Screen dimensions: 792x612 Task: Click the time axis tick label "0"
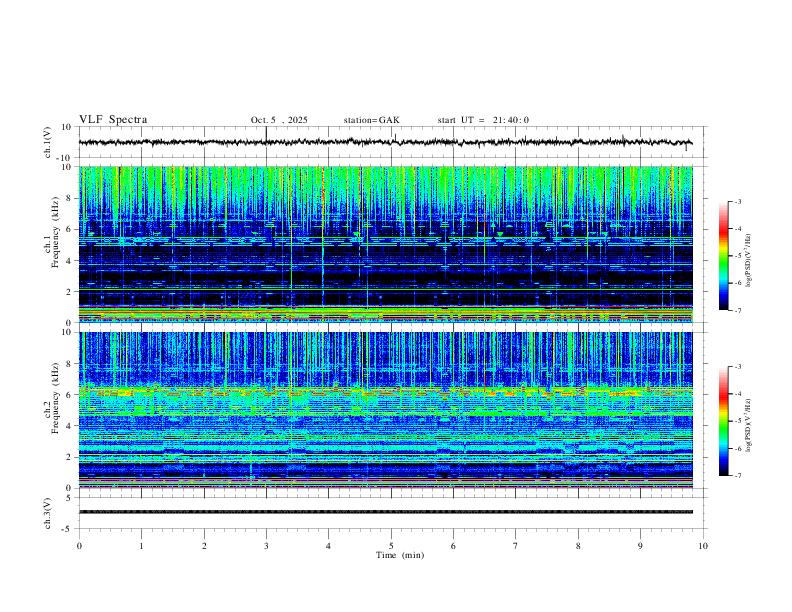(79, 546)
